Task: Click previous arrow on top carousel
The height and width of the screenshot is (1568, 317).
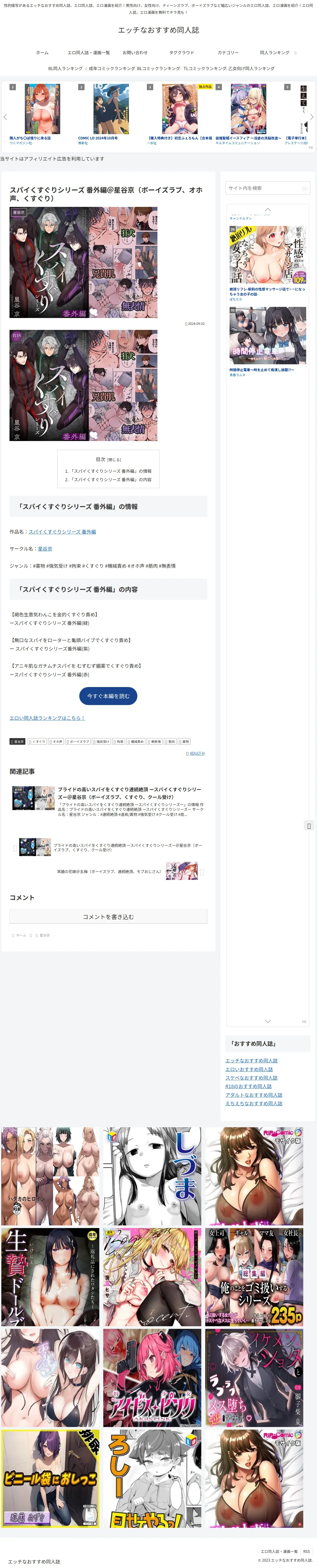Action: (5, 117)
